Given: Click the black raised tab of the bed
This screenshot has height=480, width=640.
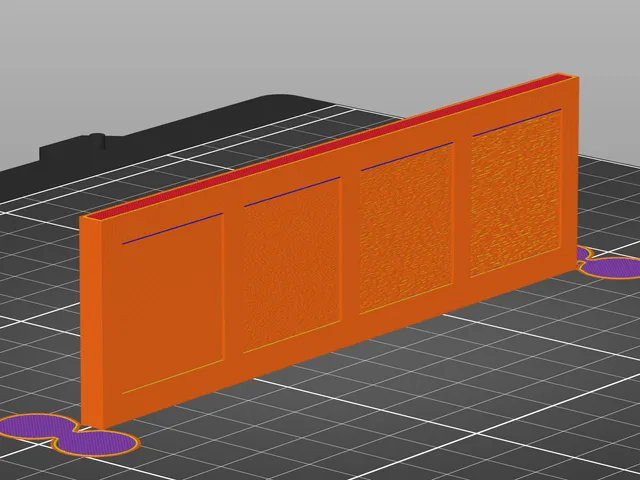Looking at the screenshot, I should pyautogui.click(x=73, y=151).
